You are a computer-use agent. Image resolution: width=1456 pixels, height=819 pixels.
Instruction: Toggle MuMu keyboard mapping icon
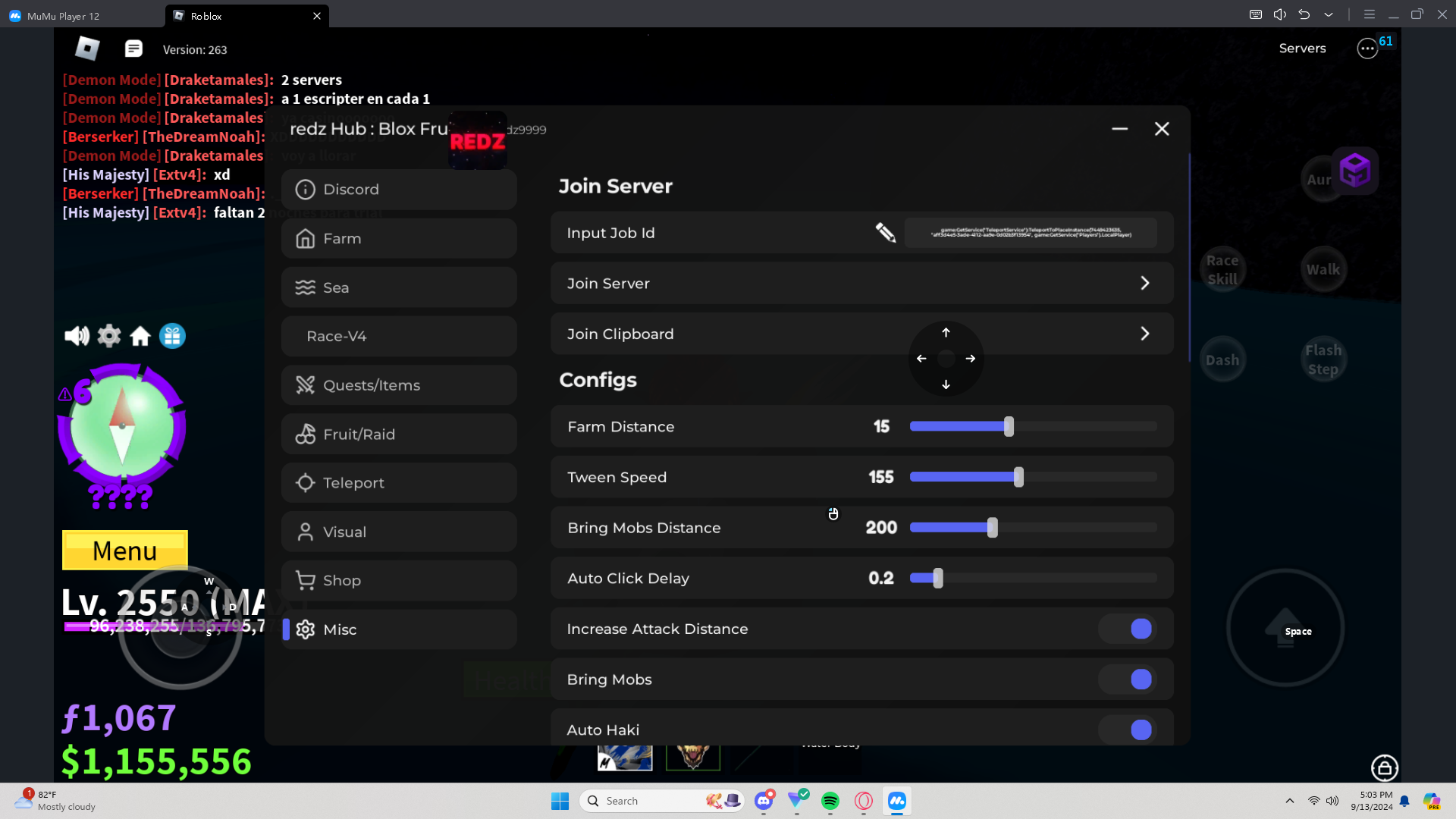pyautogui.click(x=1256, y=14)
